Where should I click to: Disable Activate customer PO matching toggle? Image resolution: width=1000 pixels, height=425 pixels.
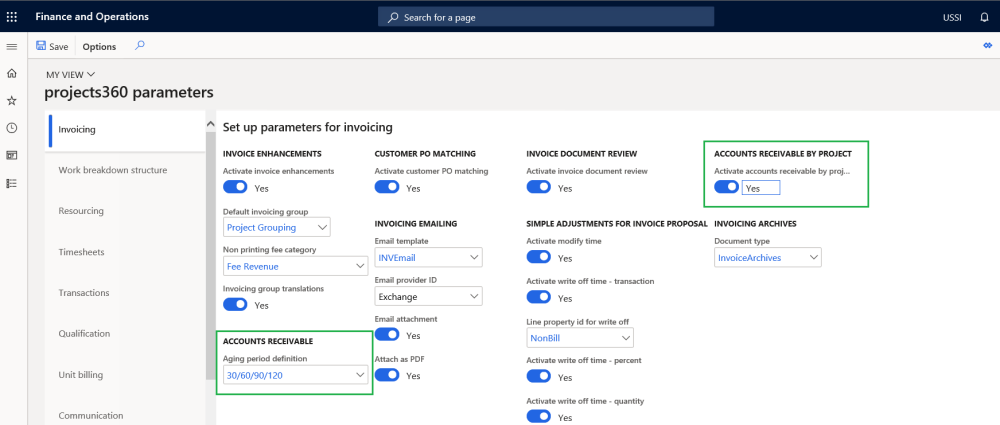(x=387, y=187)
